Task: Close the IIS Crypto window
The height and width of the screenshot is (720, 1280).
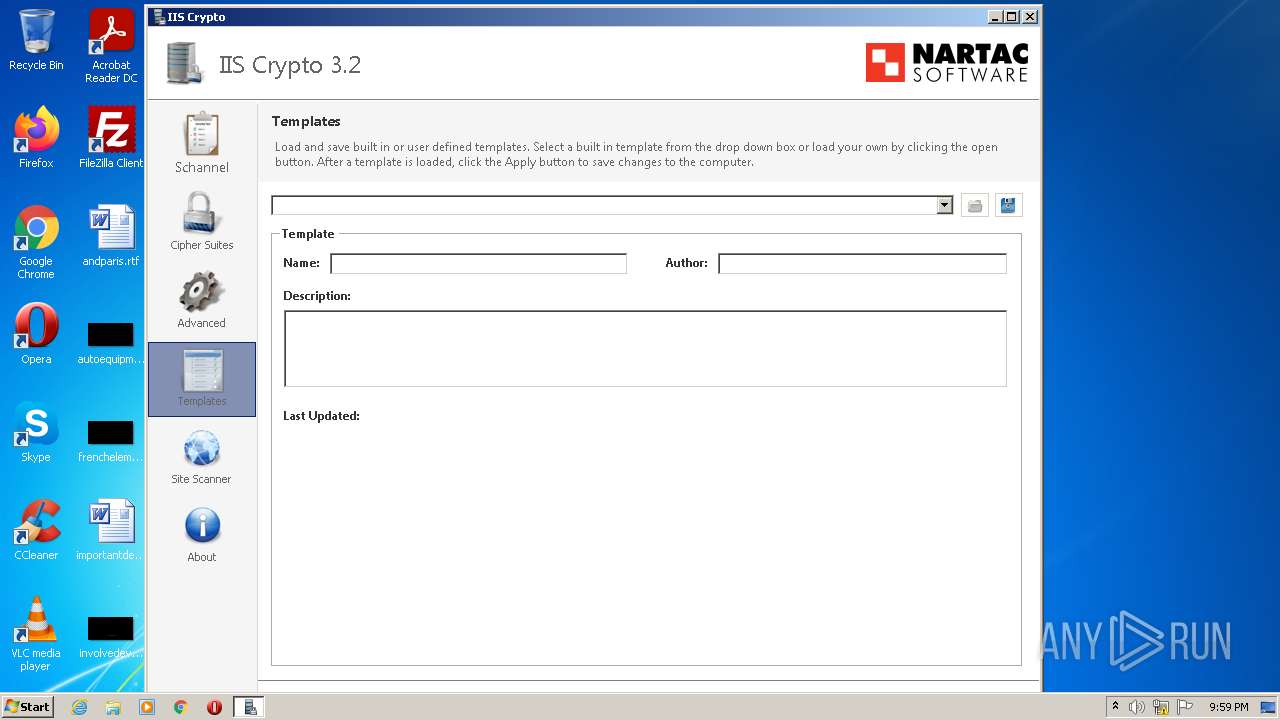Action: coord(1030,16)
